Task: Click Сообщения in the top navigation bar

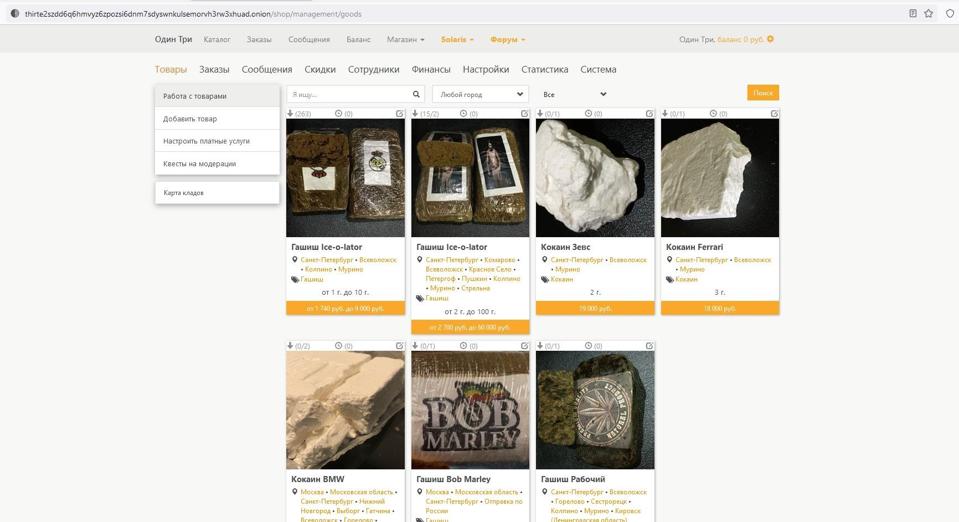Action: point(309,39)
